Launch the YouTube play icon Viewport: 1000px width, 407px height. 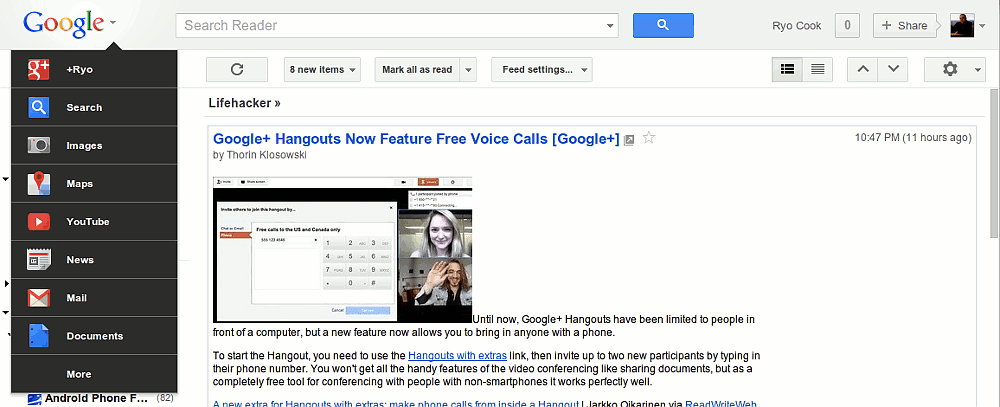pos(39,222)
